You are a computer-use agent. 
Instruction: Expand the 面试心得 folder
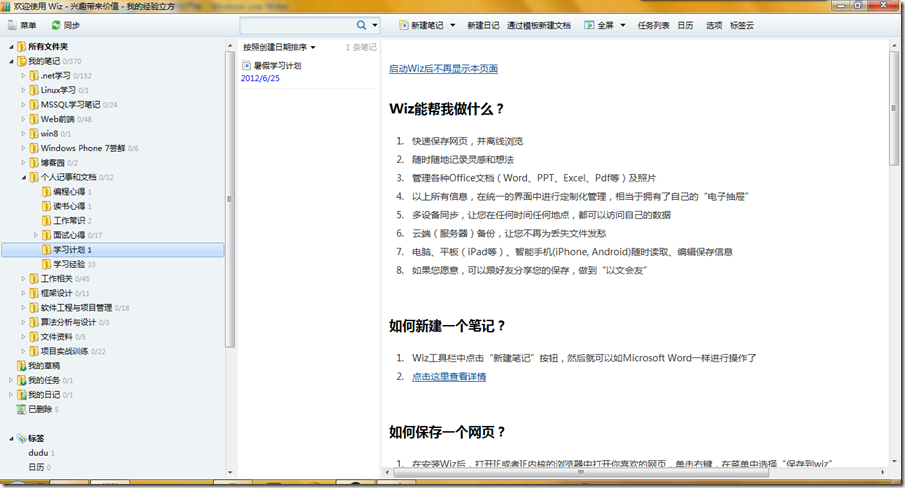[36, 235]
